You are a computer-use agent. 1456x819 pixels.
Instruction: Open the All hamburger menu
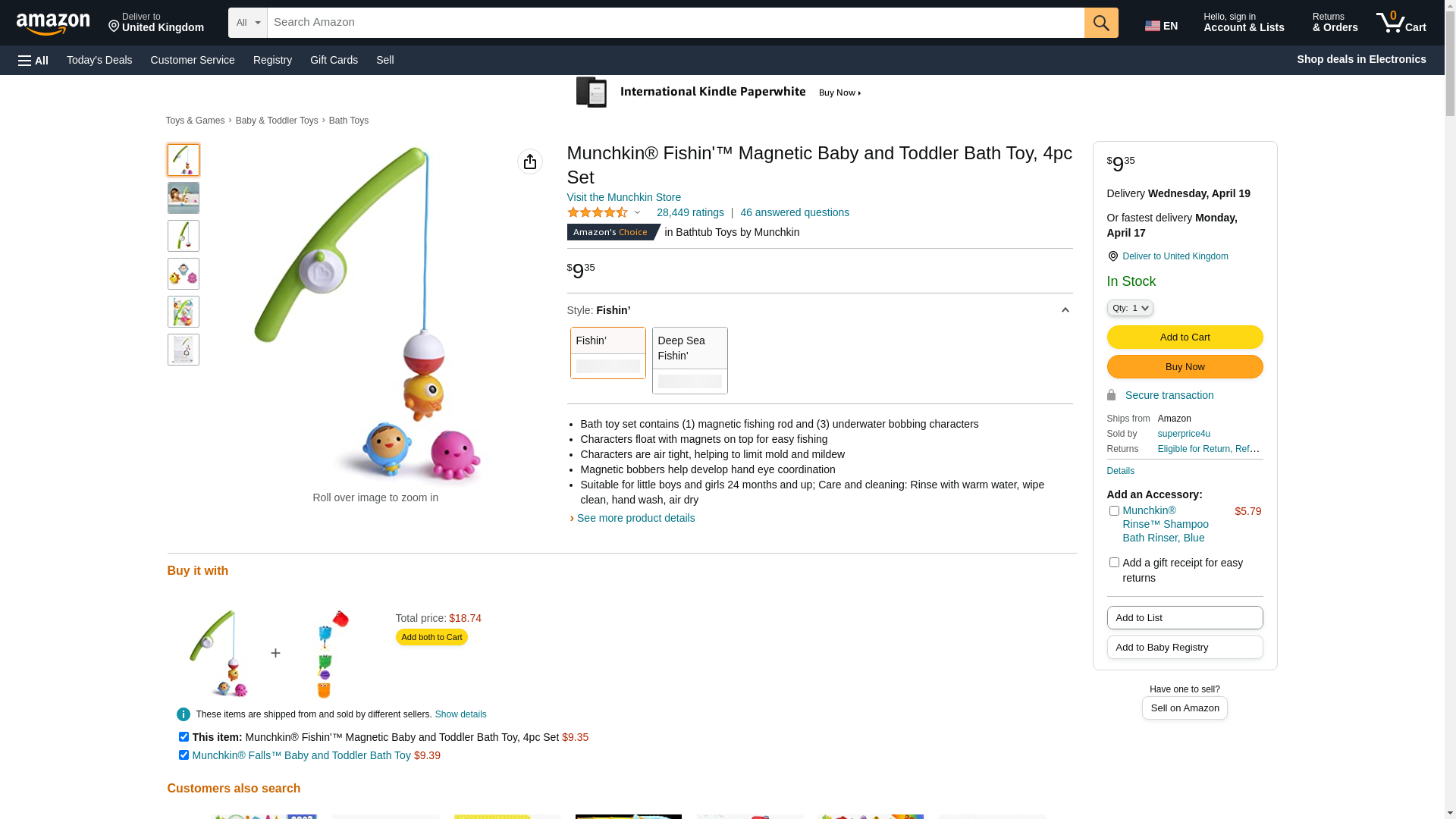(33, 61)
